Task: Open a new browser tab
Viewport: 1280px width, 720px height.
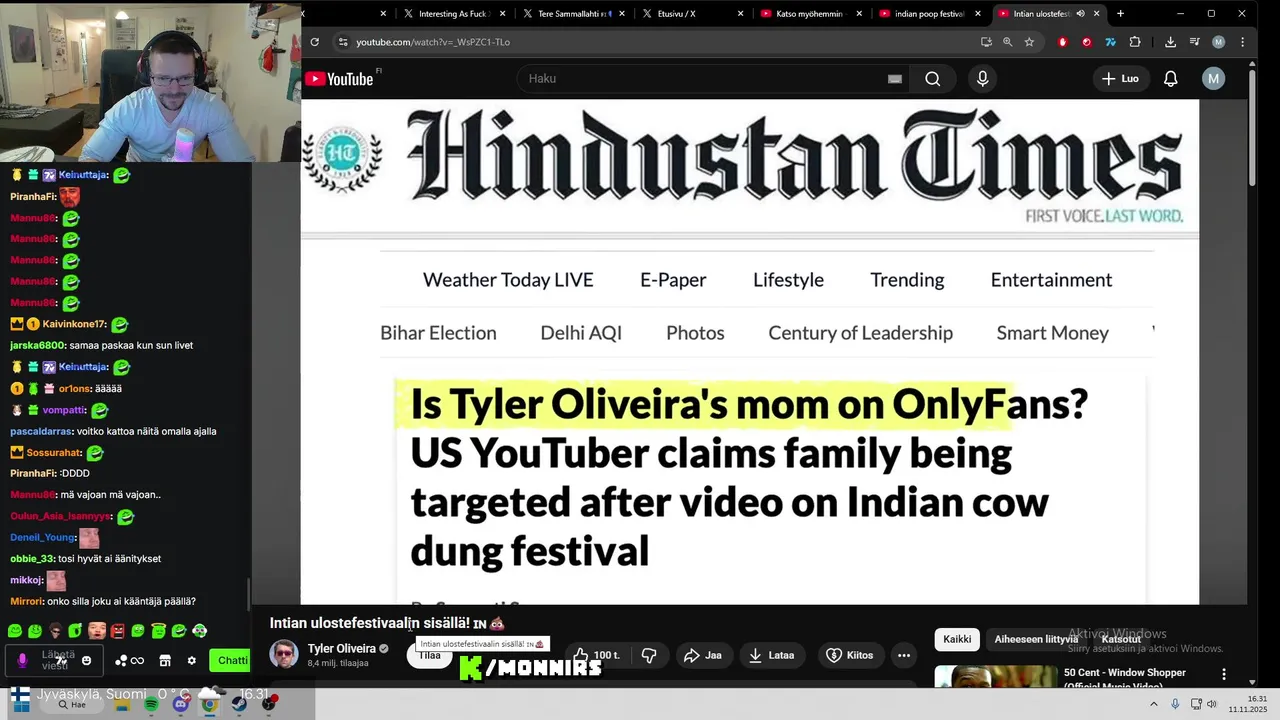Action: tap(1120, 14)
